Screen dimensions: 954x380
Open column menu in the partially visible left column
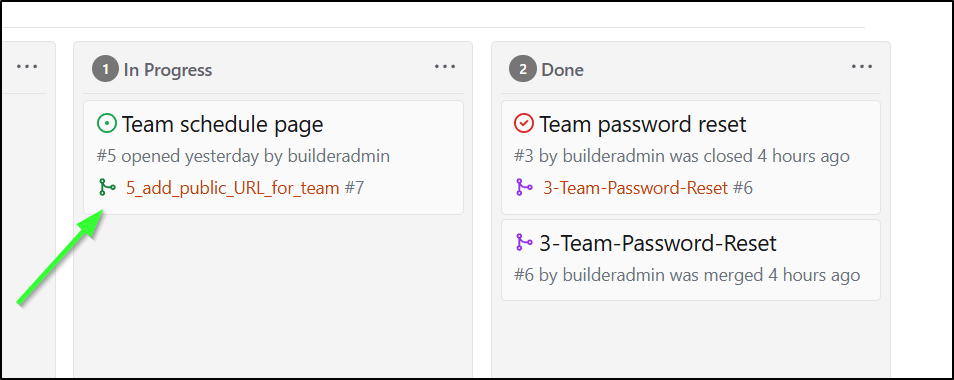click(27, 66)
